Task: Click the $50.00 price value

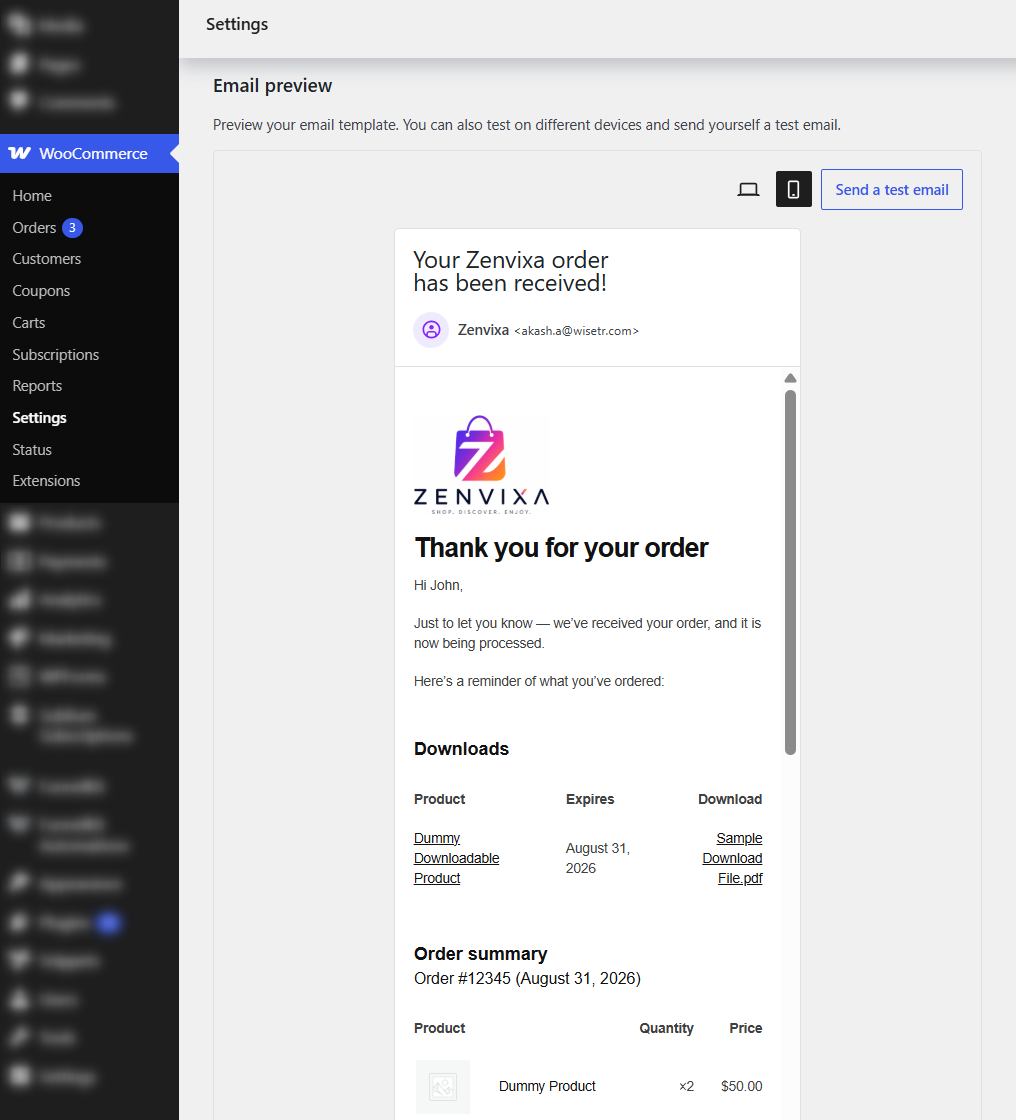Action: point(742,1086)
